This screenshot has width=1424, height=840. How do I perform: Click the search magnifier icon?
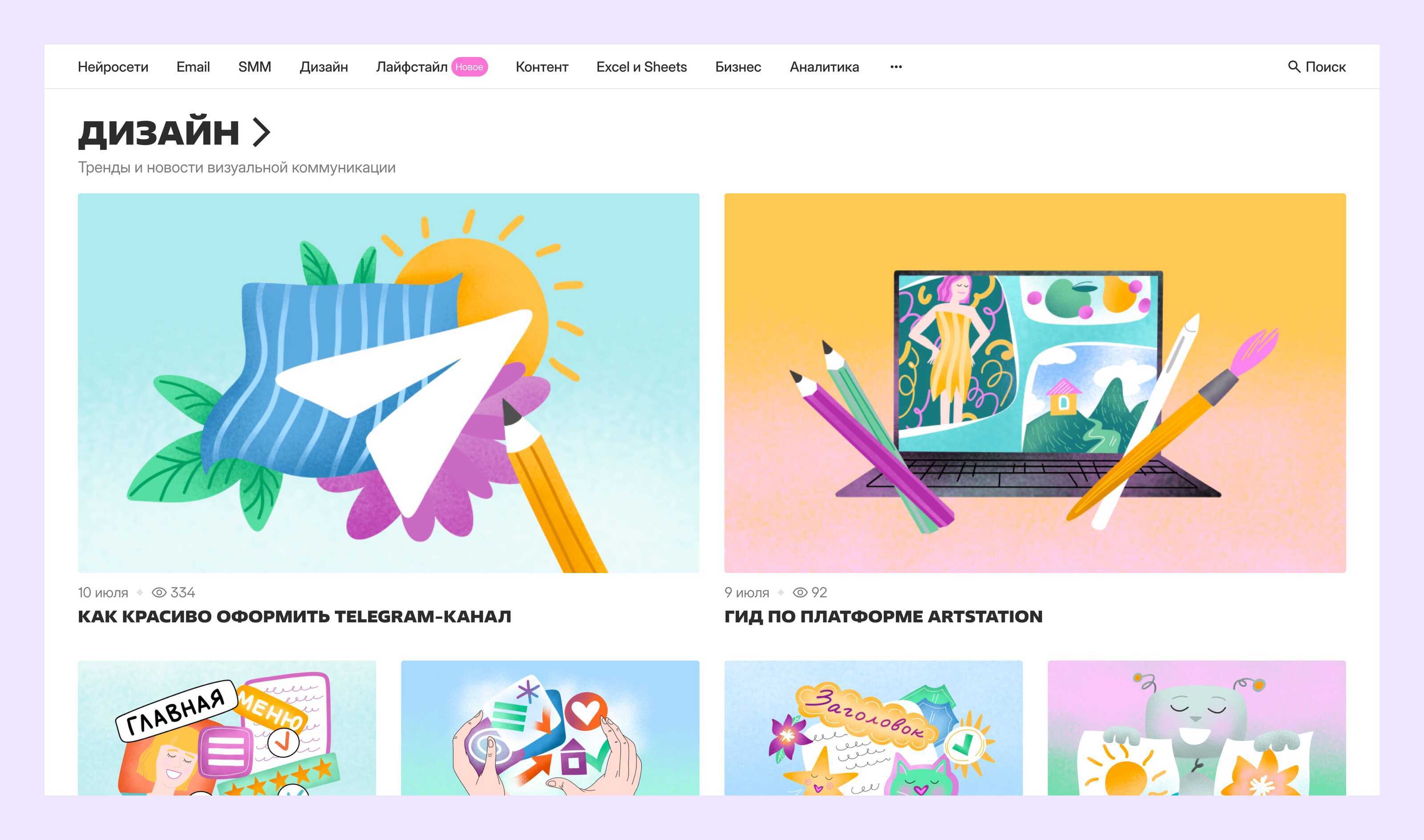click(x=1294, y=67)
